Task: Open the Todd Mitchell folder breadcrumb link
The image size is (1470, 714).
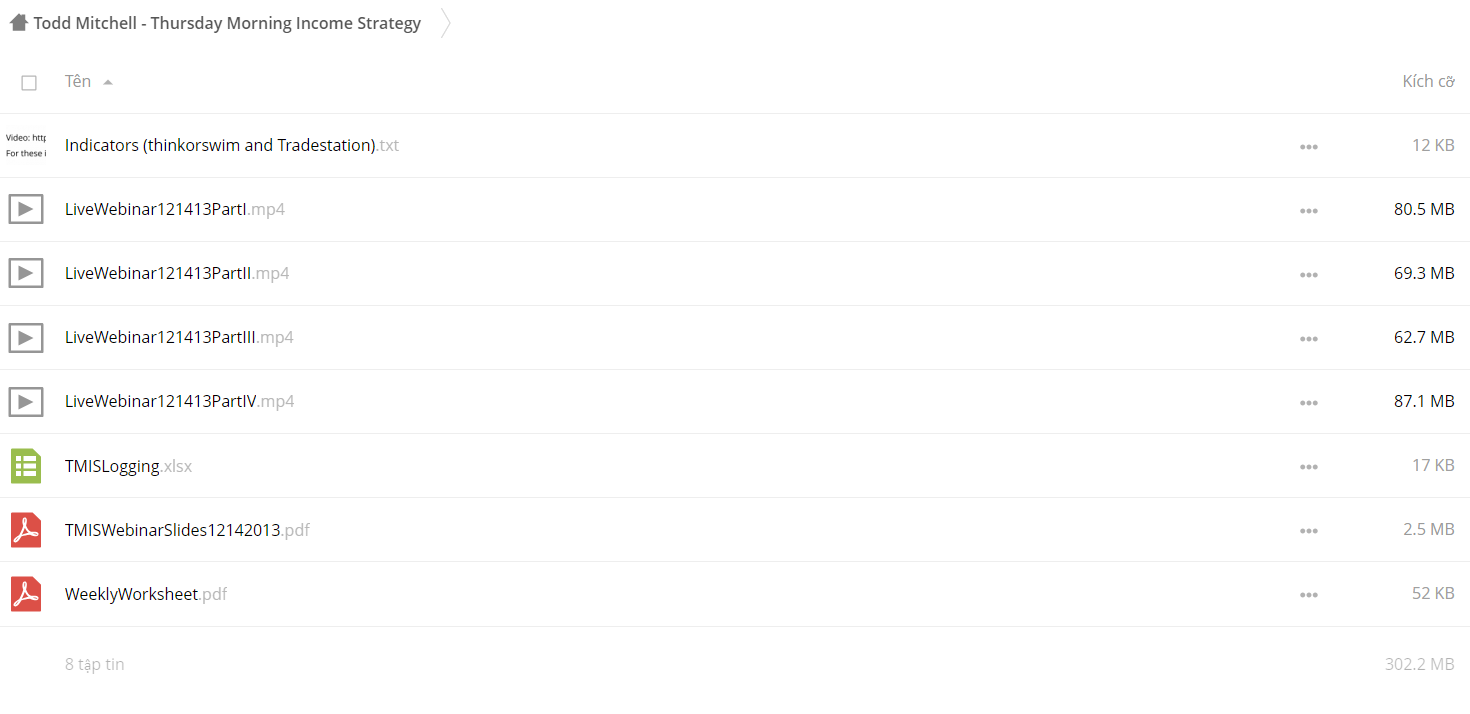Action: [227, 23]
